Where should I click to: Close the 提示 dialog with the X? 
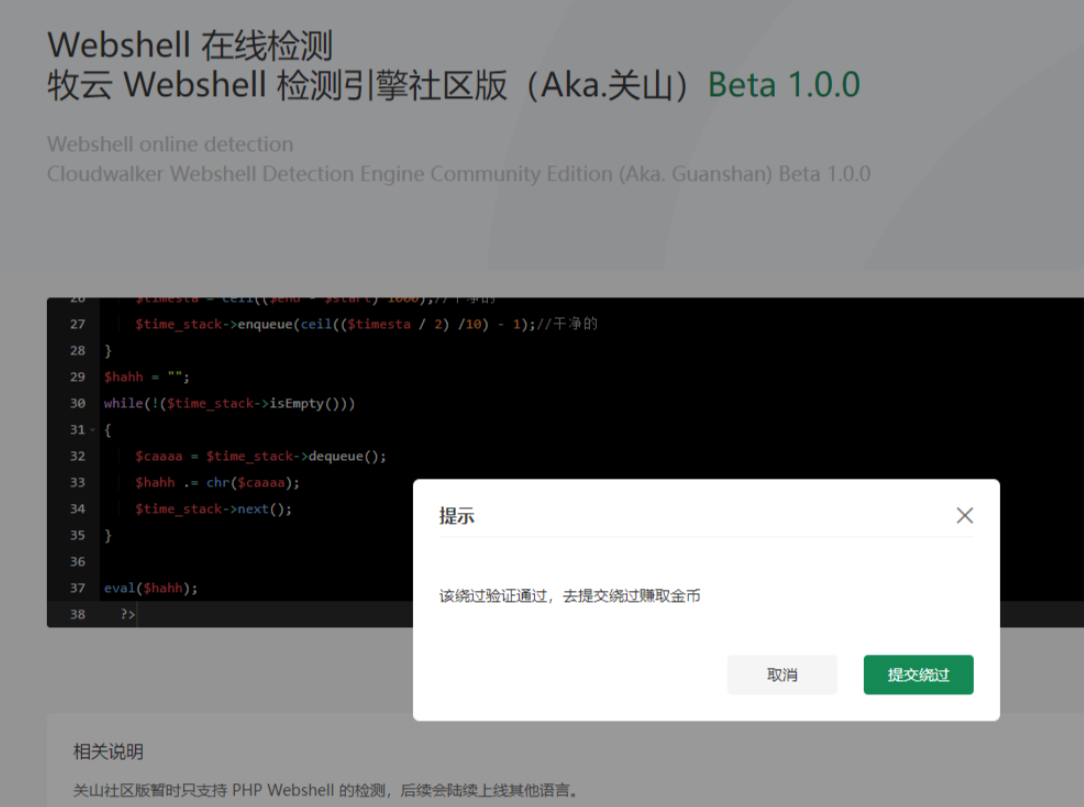964,515
